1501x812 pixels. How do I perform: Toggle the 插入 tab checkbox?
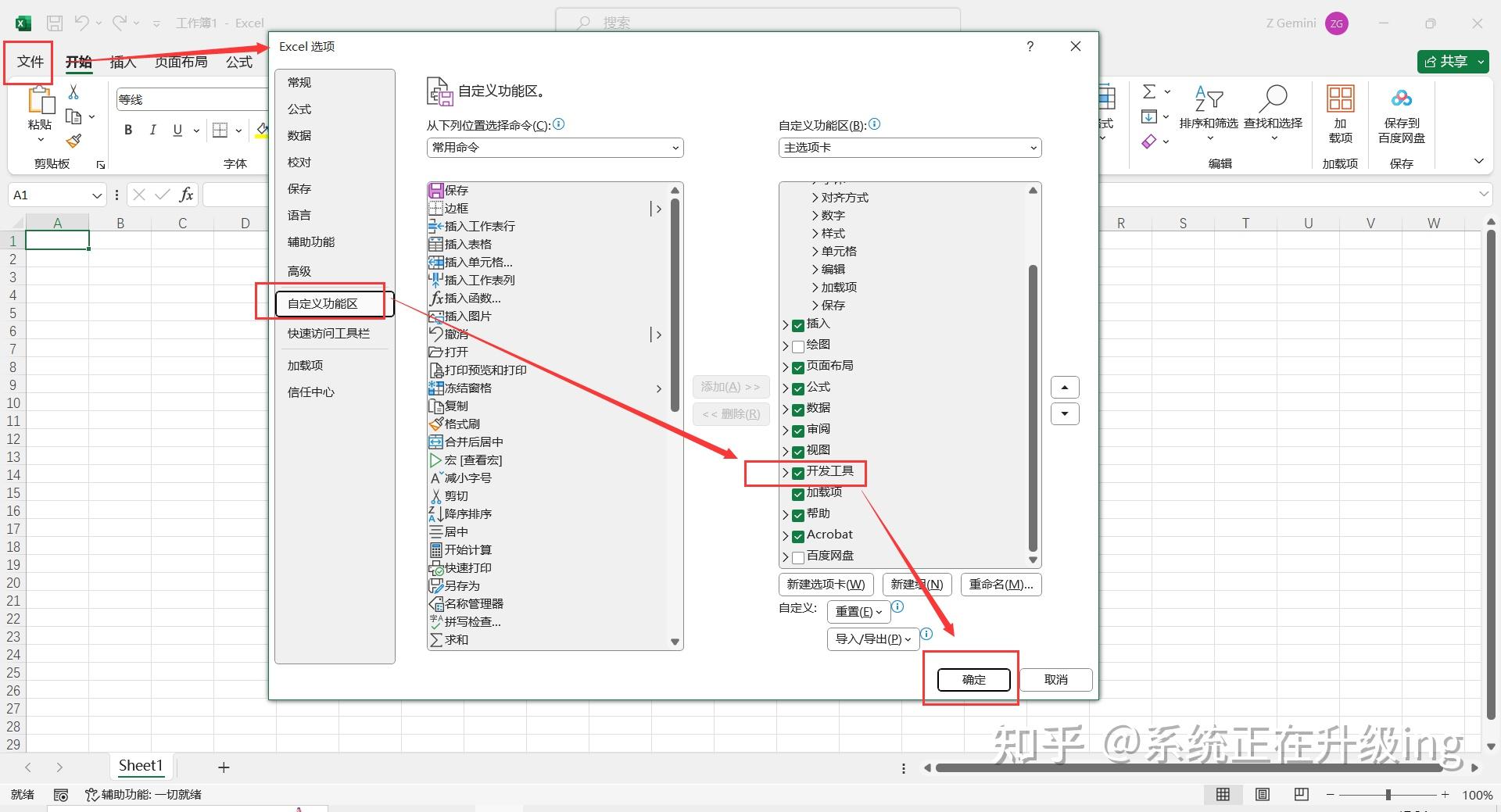[798, 325]
